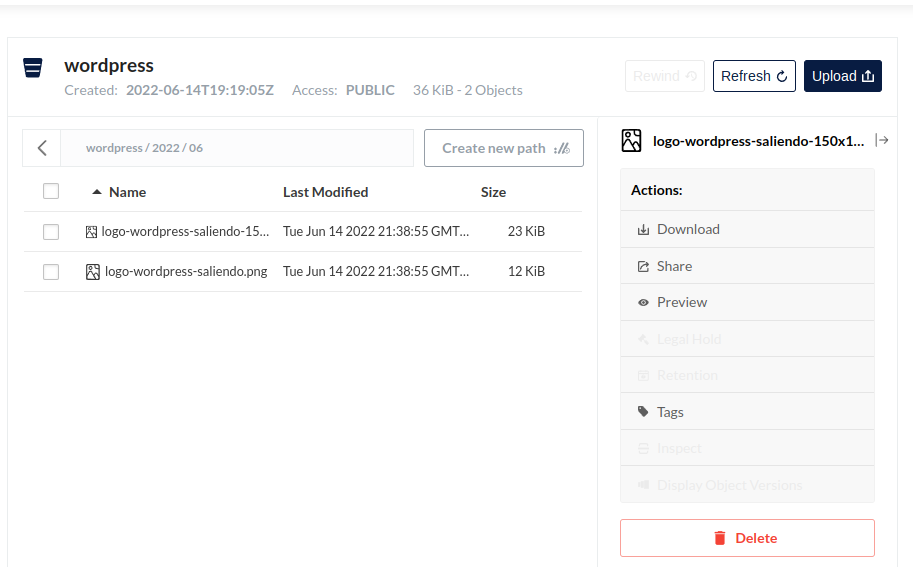The height and width of the screenshot is (567, 913).
Task: Click the Preview action
Action: tap(748, 302)
